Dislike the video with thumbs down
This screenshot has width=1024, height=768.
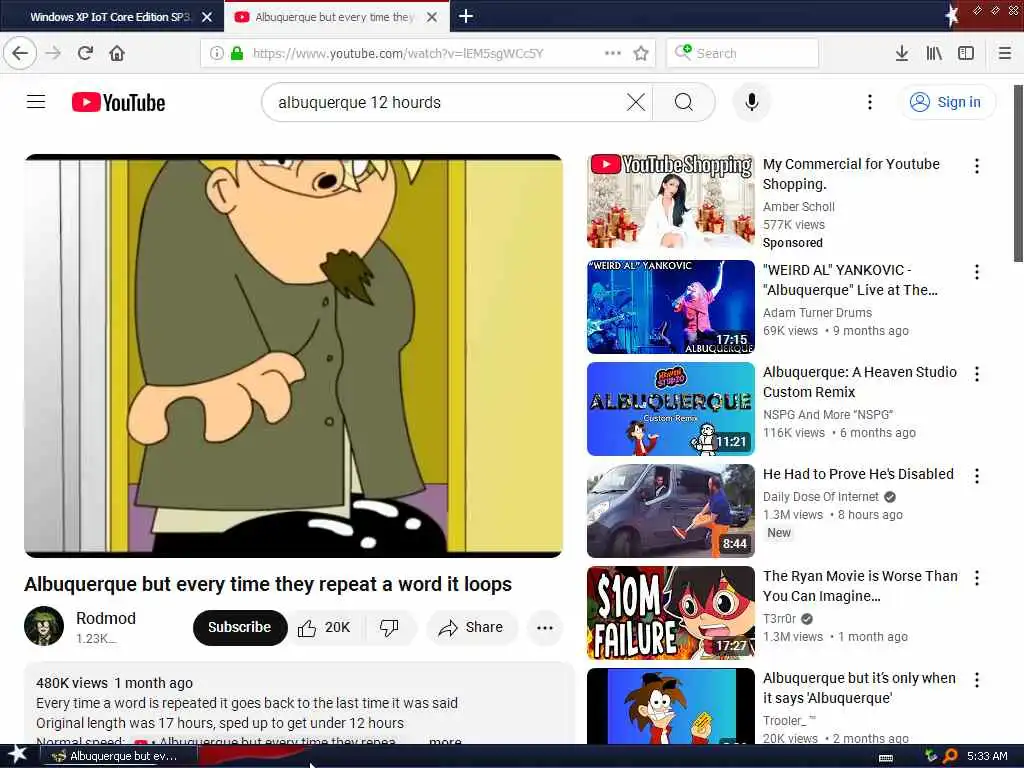click(389, 628)
